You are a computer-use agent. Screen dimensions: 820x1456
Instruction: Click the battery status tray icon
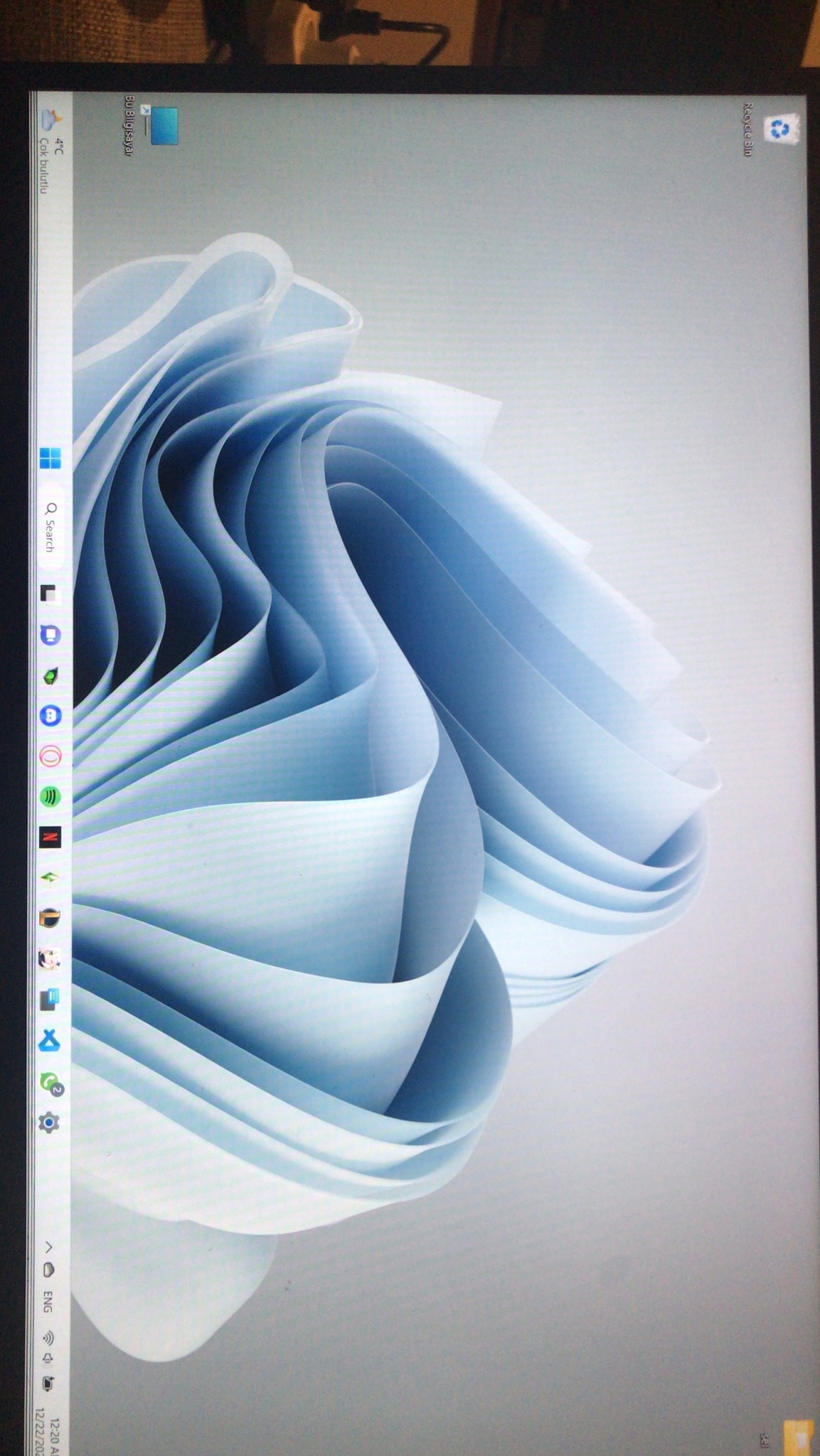(x=48, y=1383)
